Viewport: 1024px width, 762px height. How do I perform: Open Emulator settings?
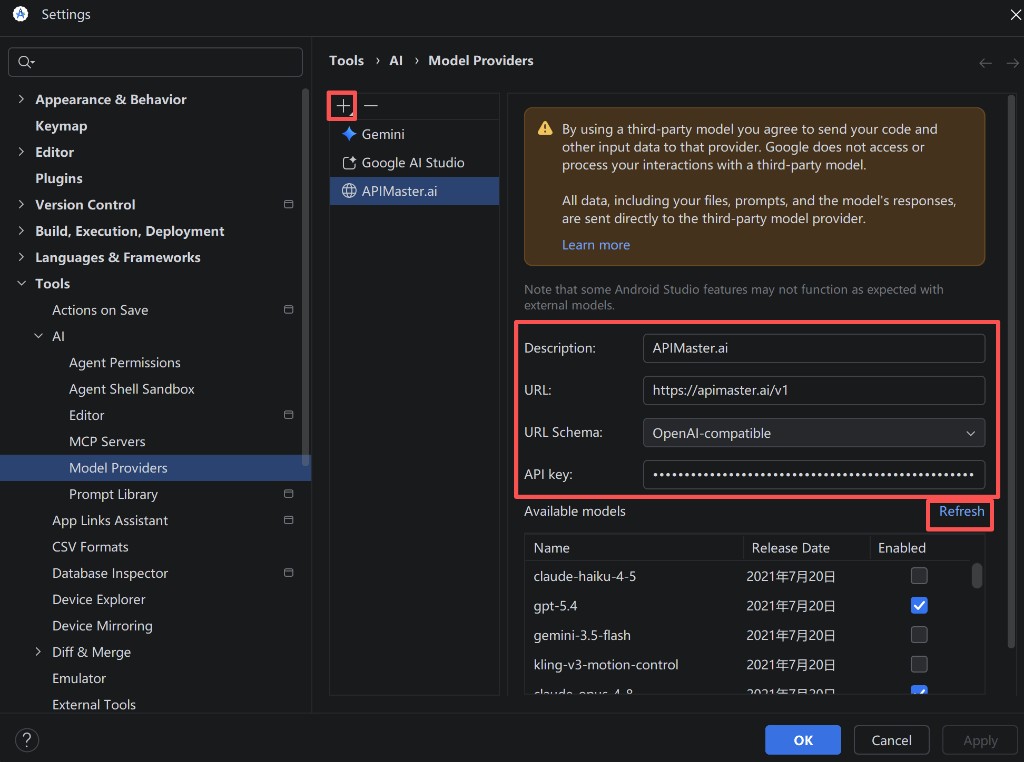[79, 678]
